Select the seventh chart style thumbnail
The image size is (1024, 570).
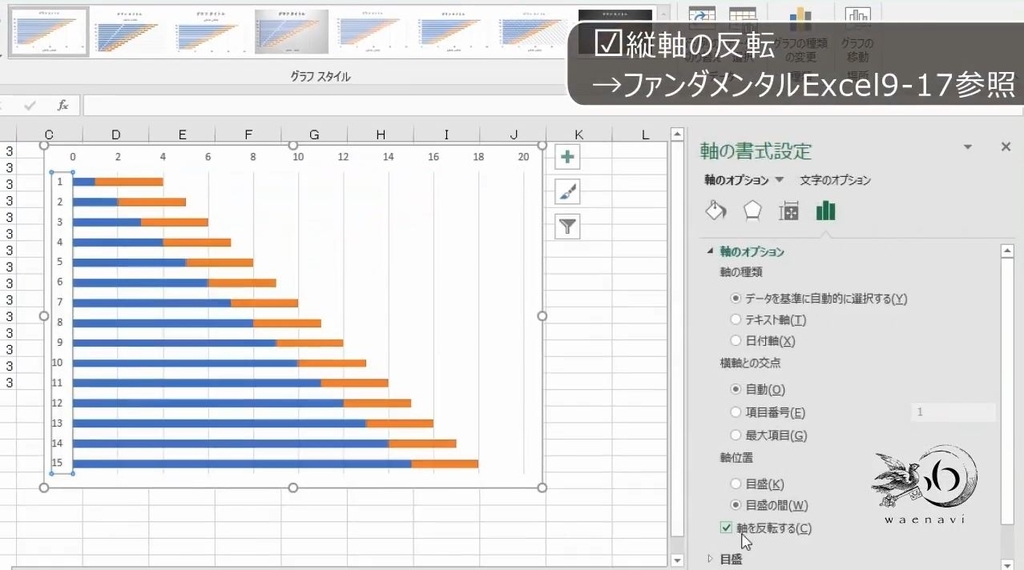point(534,31)
